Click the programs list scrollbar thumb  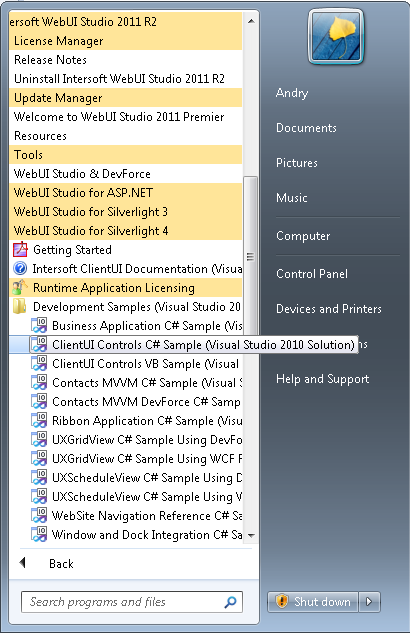[x=251, y=257]
